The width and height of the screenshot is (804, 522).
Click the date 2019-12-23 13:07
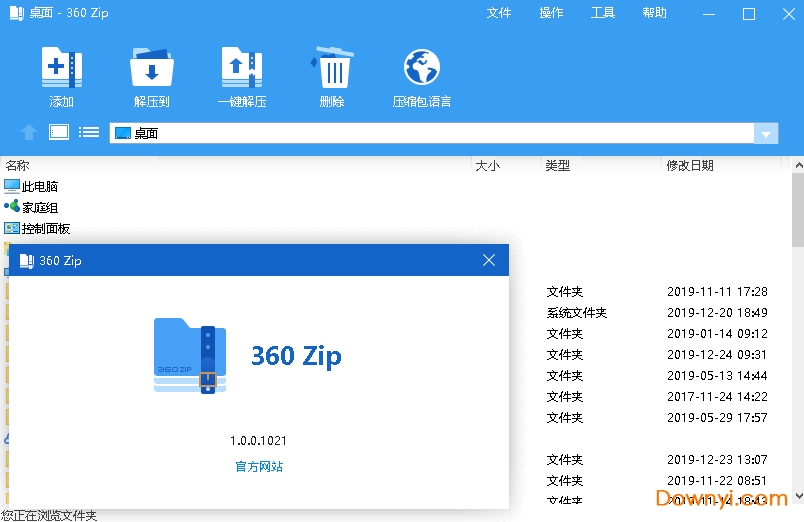point(717,460)
